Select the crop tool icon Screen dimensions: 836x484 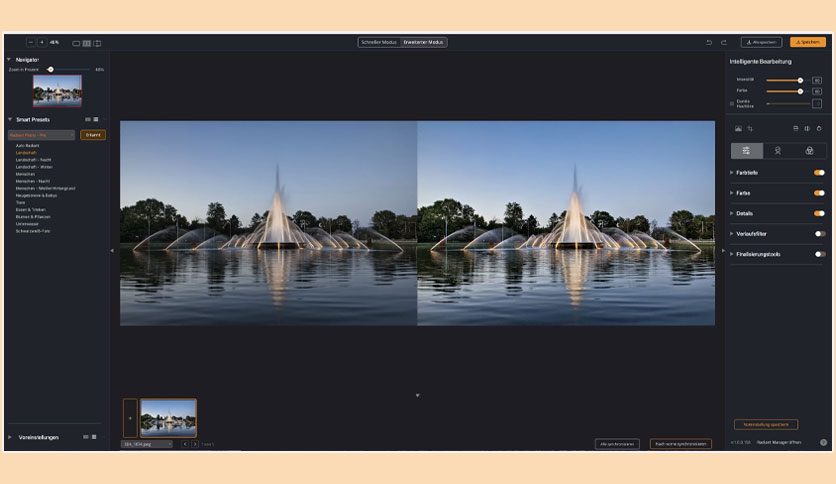tap(750, 128)
